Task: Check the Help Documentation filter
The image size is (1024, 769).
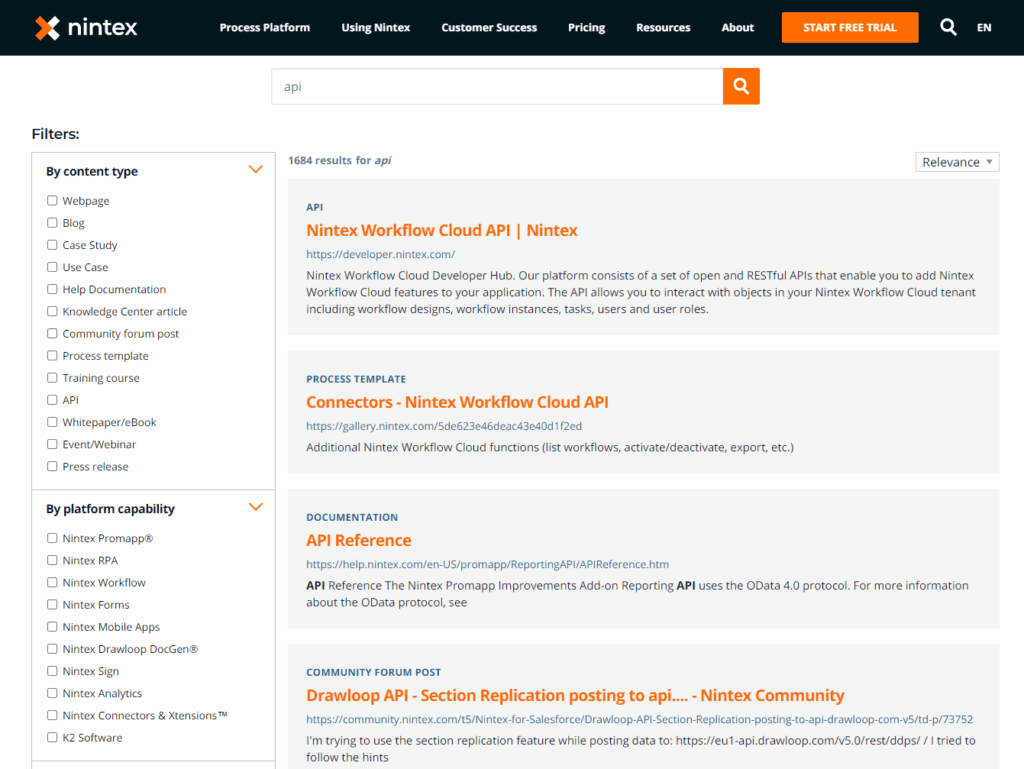Action: pos(52,289)
